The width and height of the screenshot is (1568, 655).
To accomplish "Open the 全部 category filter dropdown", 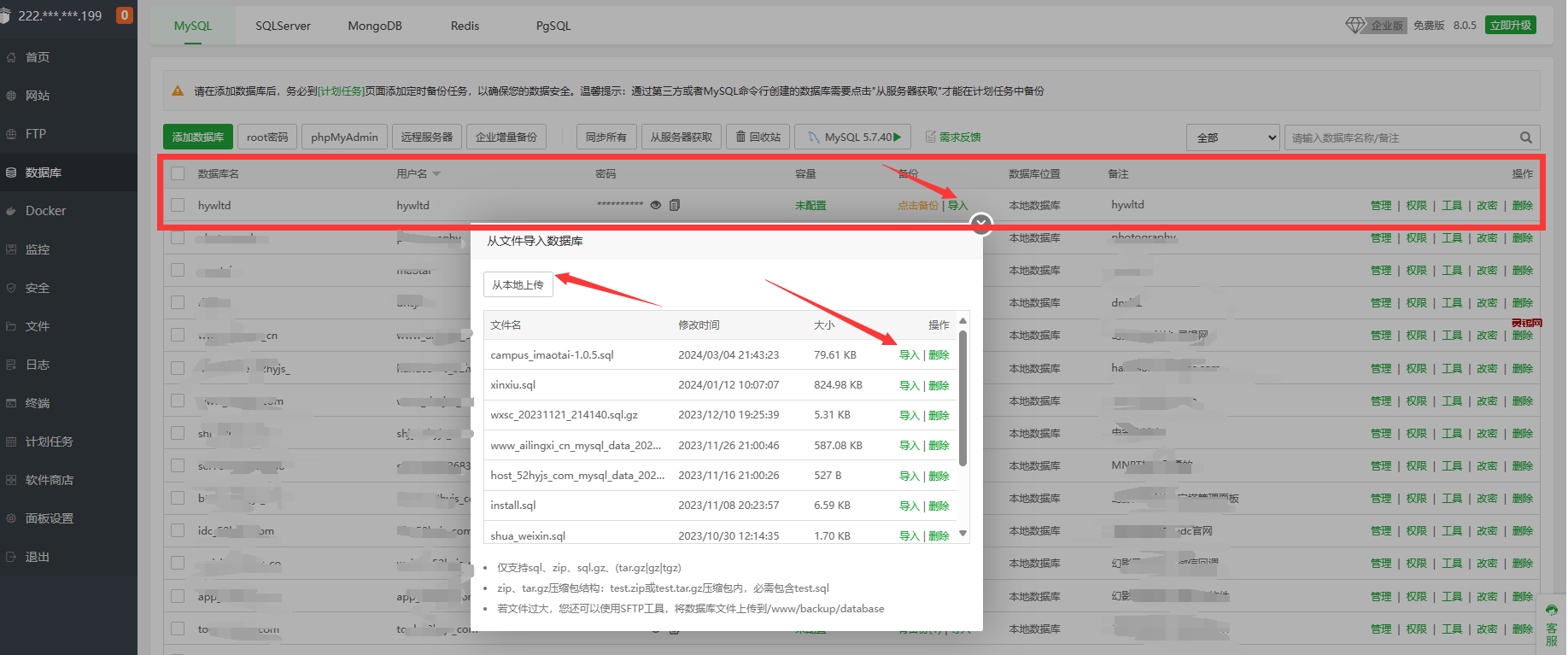I will click(1232, 137).
